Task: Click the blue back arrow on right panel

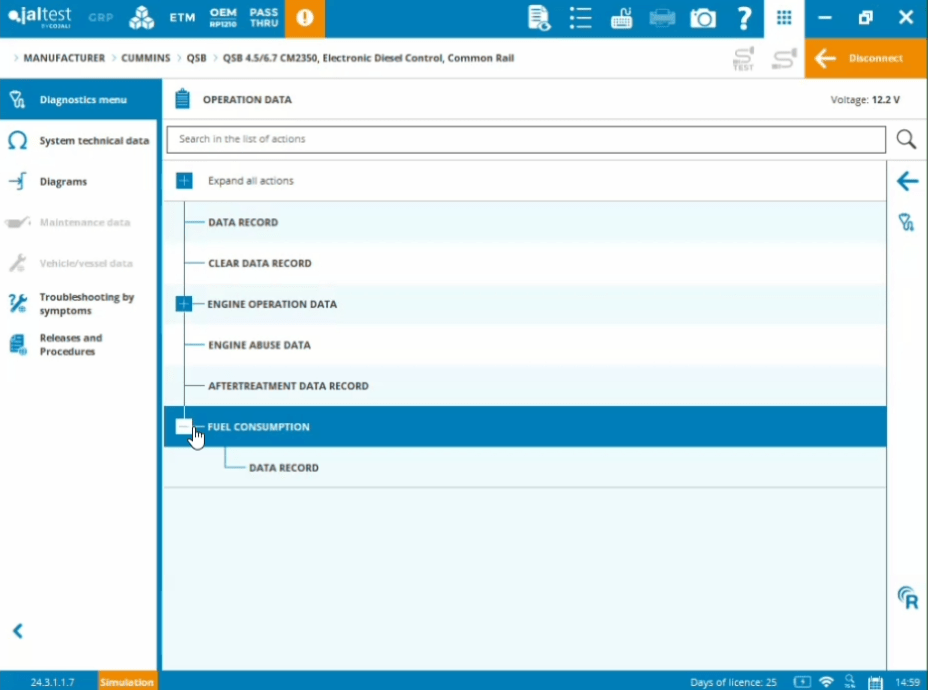Action: click(x=907, y=181)
